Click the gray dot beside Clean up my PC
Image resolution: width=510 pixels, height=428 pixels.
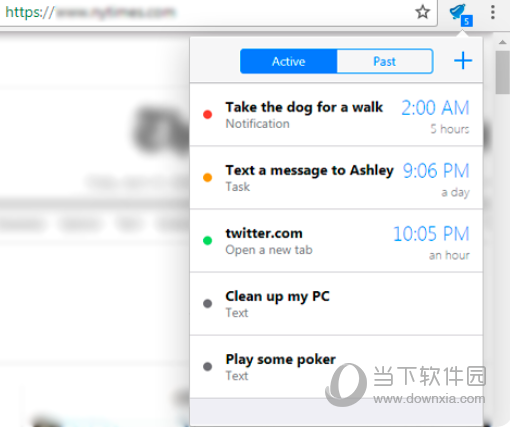[207, 303]
